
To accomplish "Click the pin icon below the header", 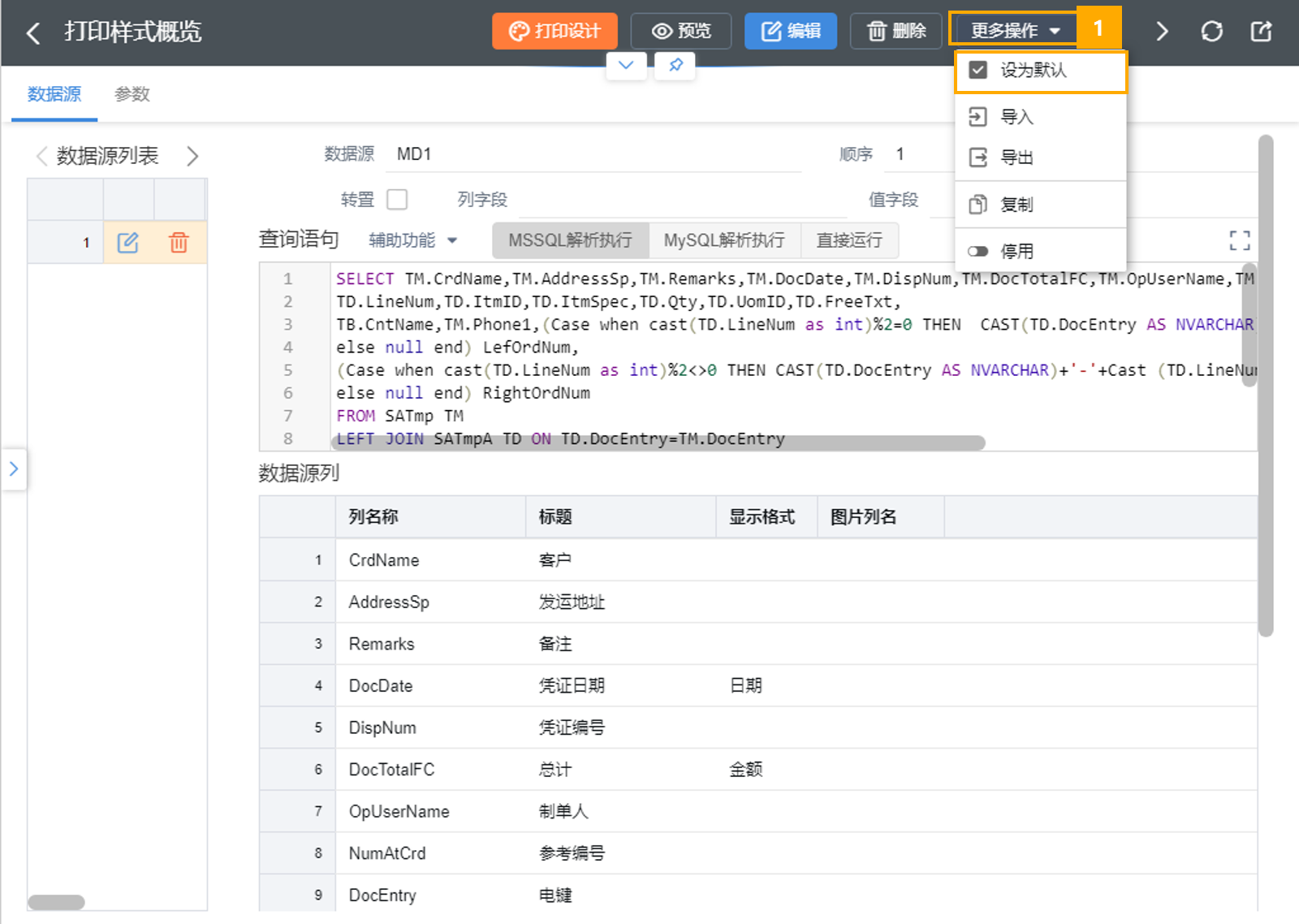I will click(675, 65).
